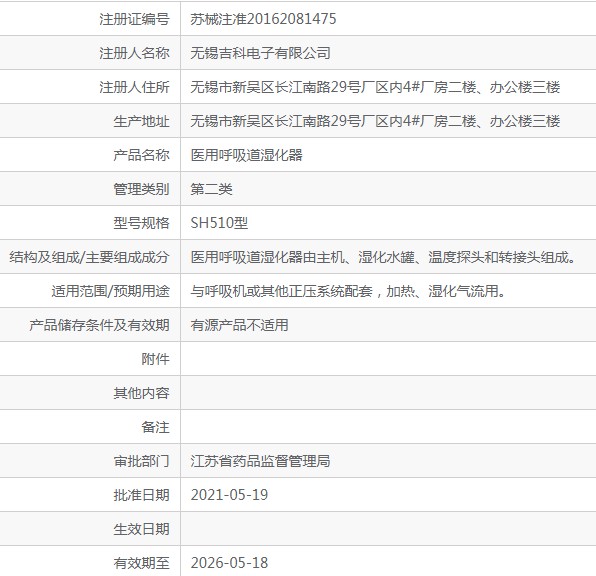Click the 注册人住所 address value
Screen dimensions: 596x576
pos(375,87)
